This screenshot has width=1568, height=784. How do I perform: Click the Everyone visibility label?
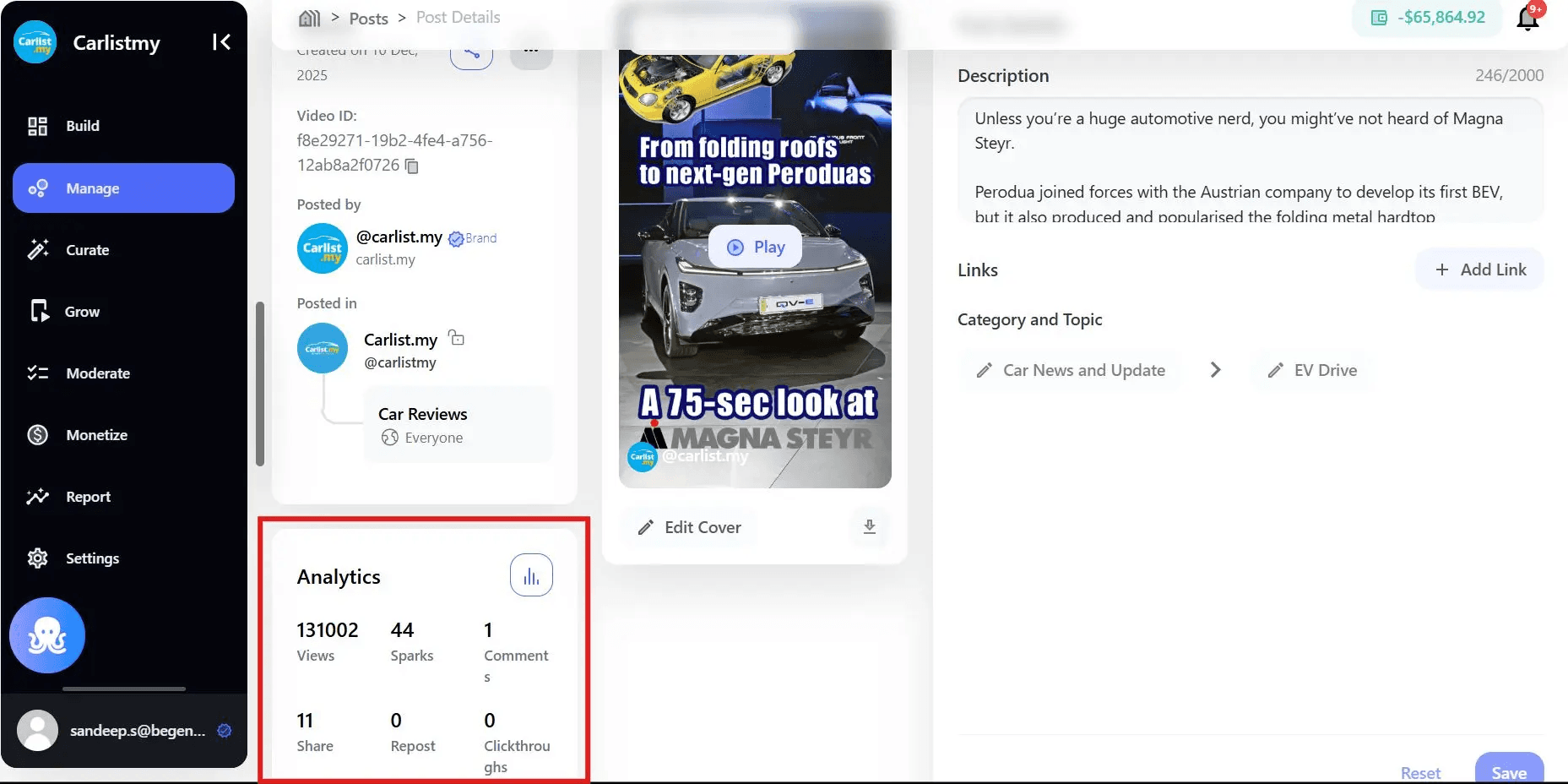(x=434, y=438)
